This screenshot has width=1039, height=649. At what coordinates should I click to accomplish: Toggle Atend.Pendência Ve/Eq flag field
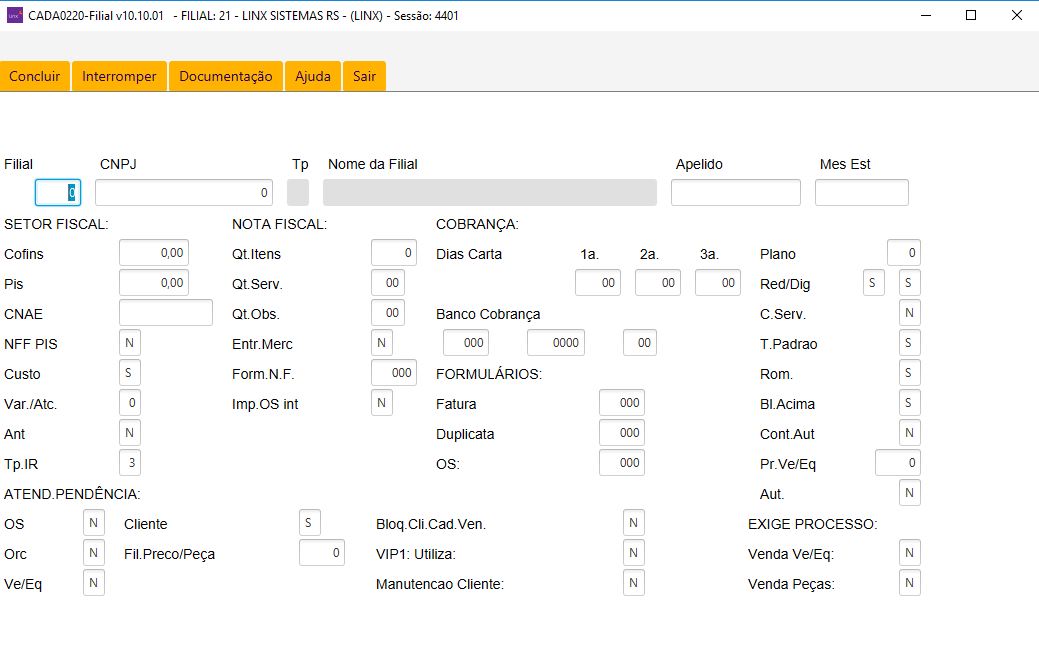pos(94,583)
